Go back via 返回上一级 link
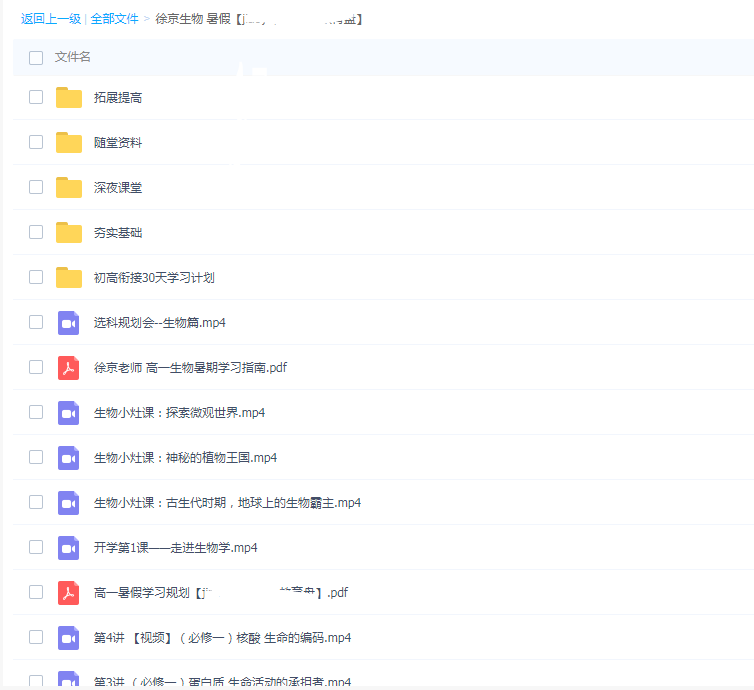This screenshot has width=754, height=690. point(50,19)
